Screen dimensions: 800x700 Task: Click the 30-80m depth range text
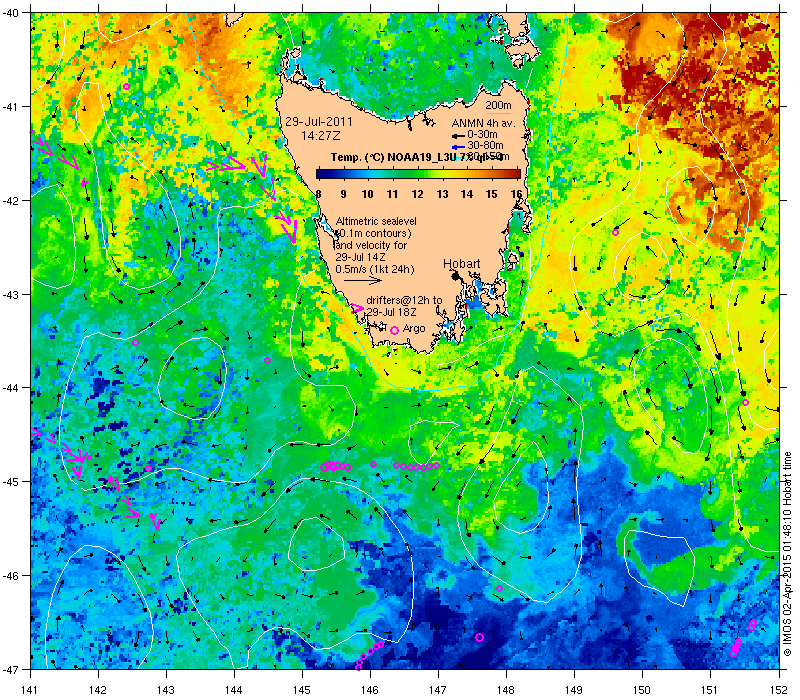pyautogui.click(x=485, y=146)
